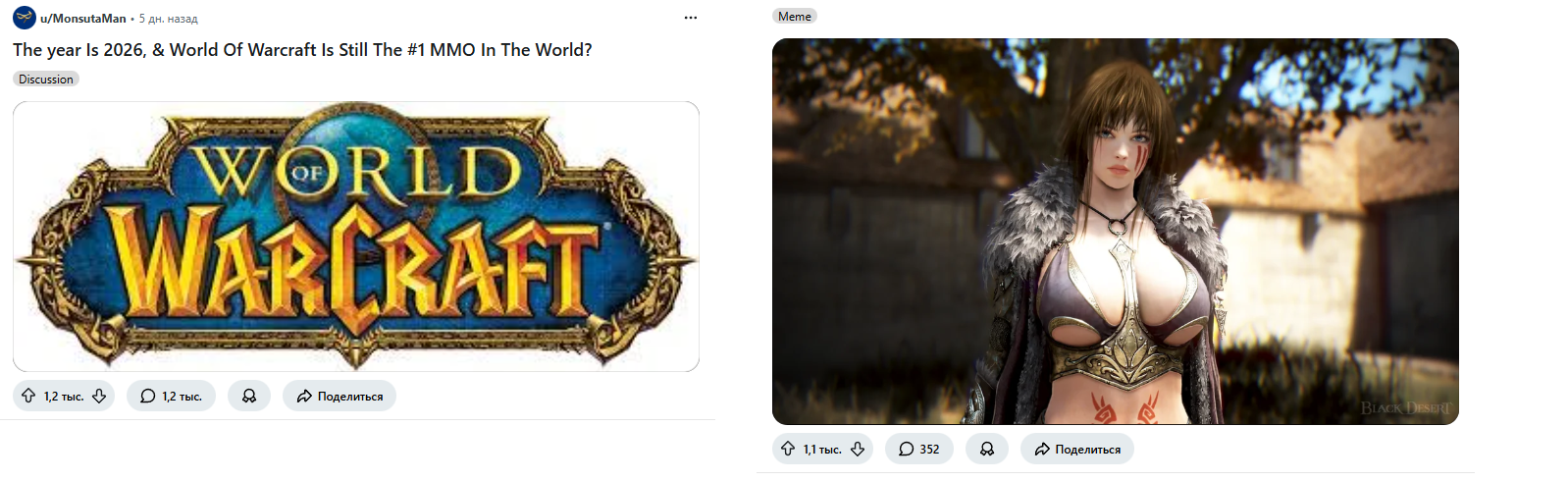Select the Meme flair tag
Screen dimensions: 1568x481
coord(795,17)
